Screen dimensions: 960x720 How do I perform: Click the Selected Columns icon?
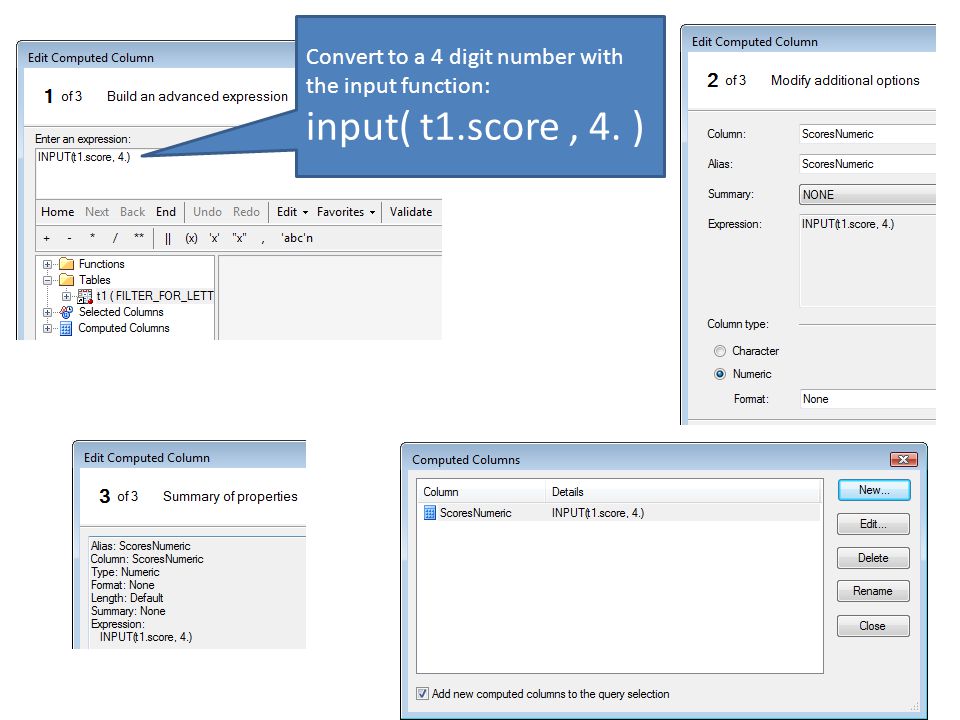click(66, 312)
